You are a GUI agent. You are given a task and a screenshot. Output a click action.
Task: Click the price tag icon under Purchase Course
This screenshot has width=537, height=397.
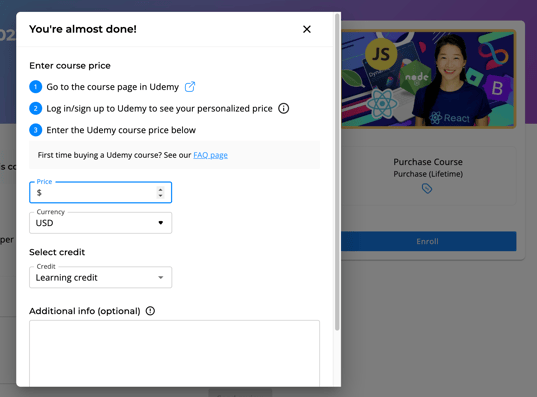coord(427,188)
